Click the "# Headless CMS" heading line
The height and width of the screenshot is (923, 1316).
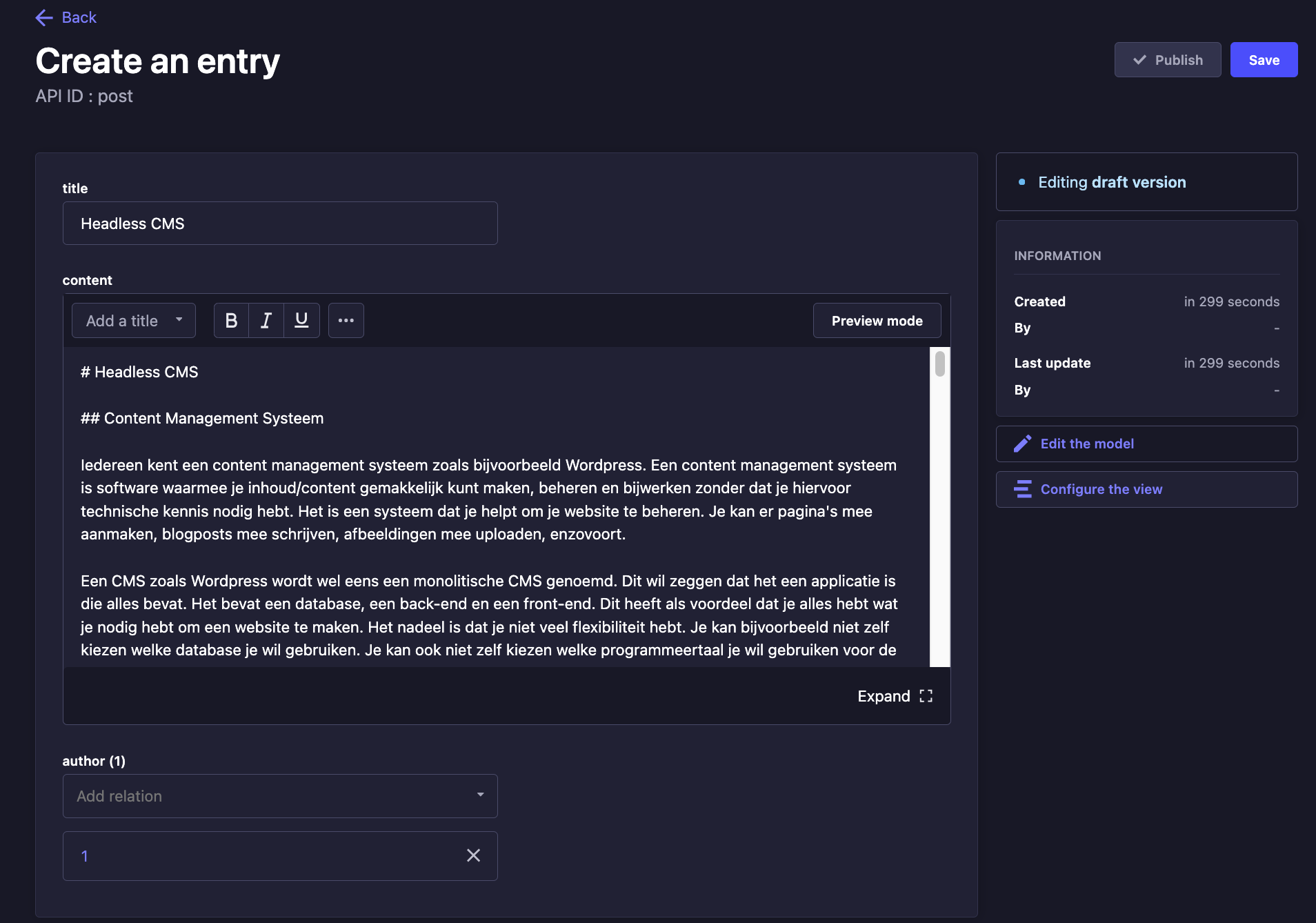click(x=139, y=372)
